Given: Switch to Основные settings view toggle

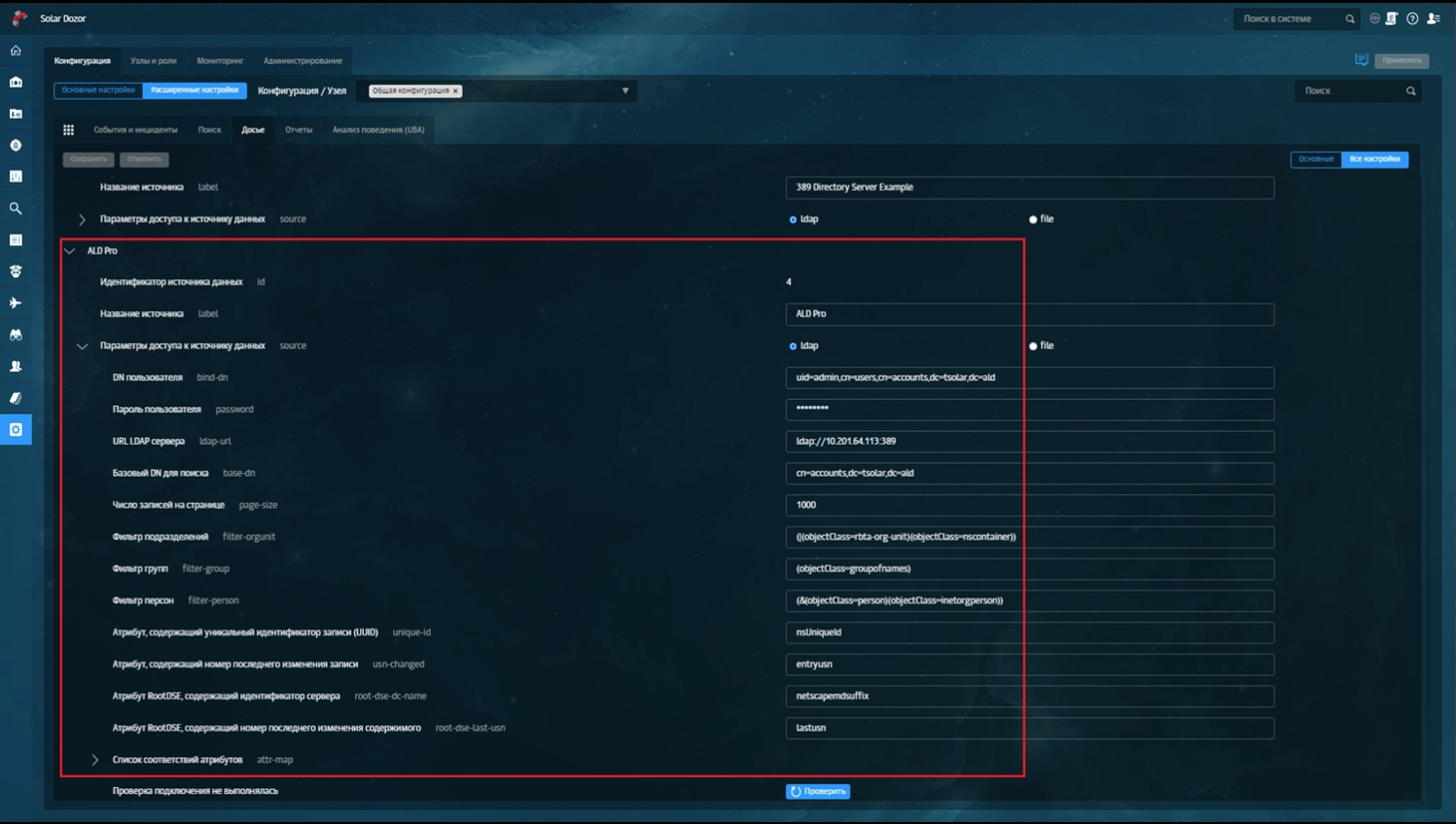Looking at the screenshot, I should [x=1316, y=159].
